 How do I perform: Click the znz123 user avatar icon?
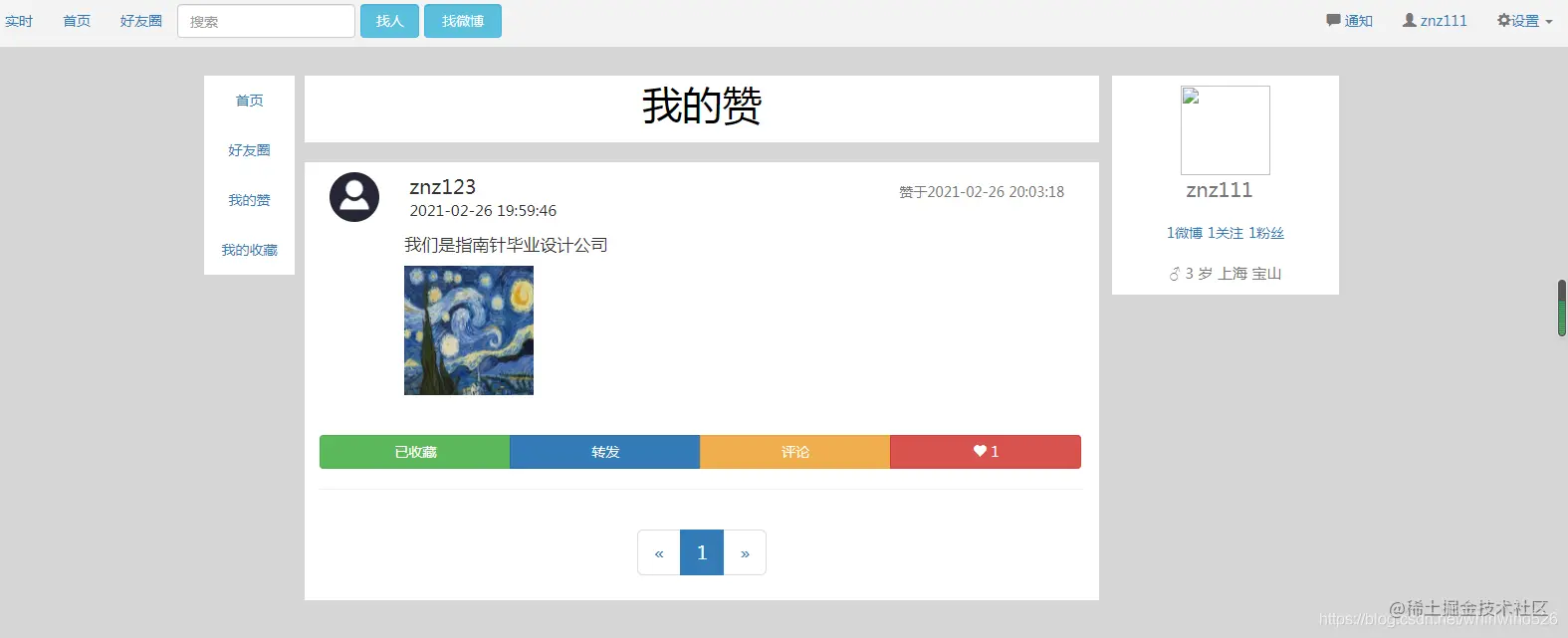[x=354, y=197]
